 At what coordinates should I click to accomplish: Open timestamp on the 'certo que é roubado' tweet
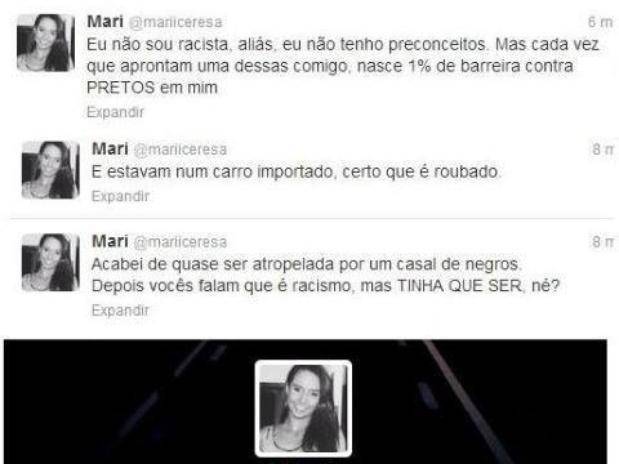(x=603, y=150)
